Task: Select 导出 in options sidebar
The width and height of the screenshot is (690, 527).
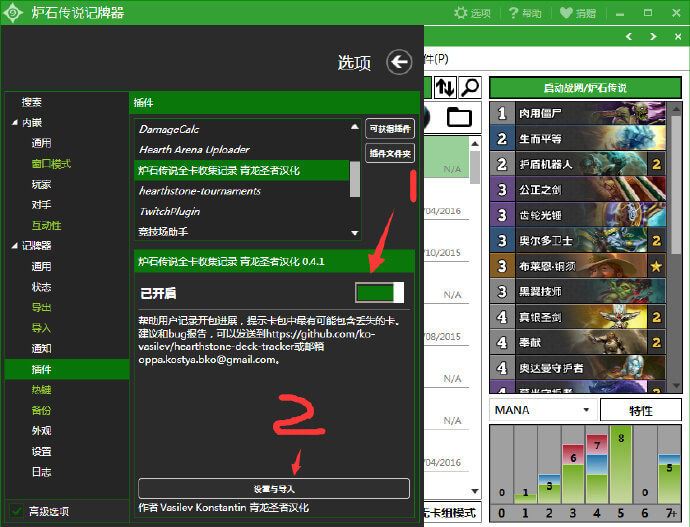Action: [41, 307]
